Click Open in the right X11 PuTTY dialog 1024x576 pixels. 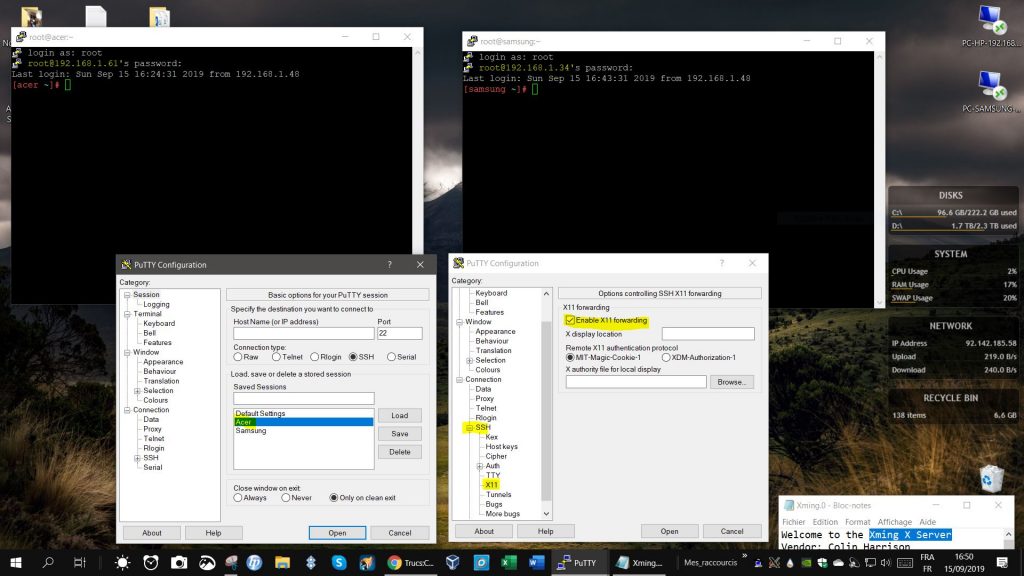[669, 532]
